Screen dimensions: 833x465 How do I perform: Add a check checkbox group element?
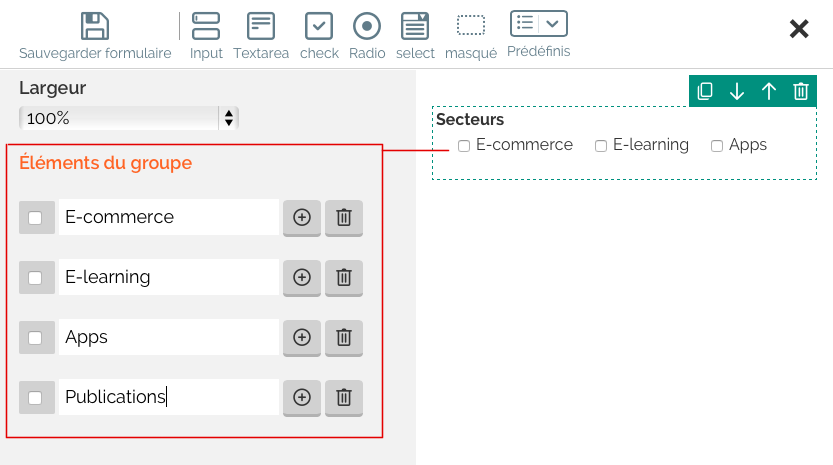[319, 27]
